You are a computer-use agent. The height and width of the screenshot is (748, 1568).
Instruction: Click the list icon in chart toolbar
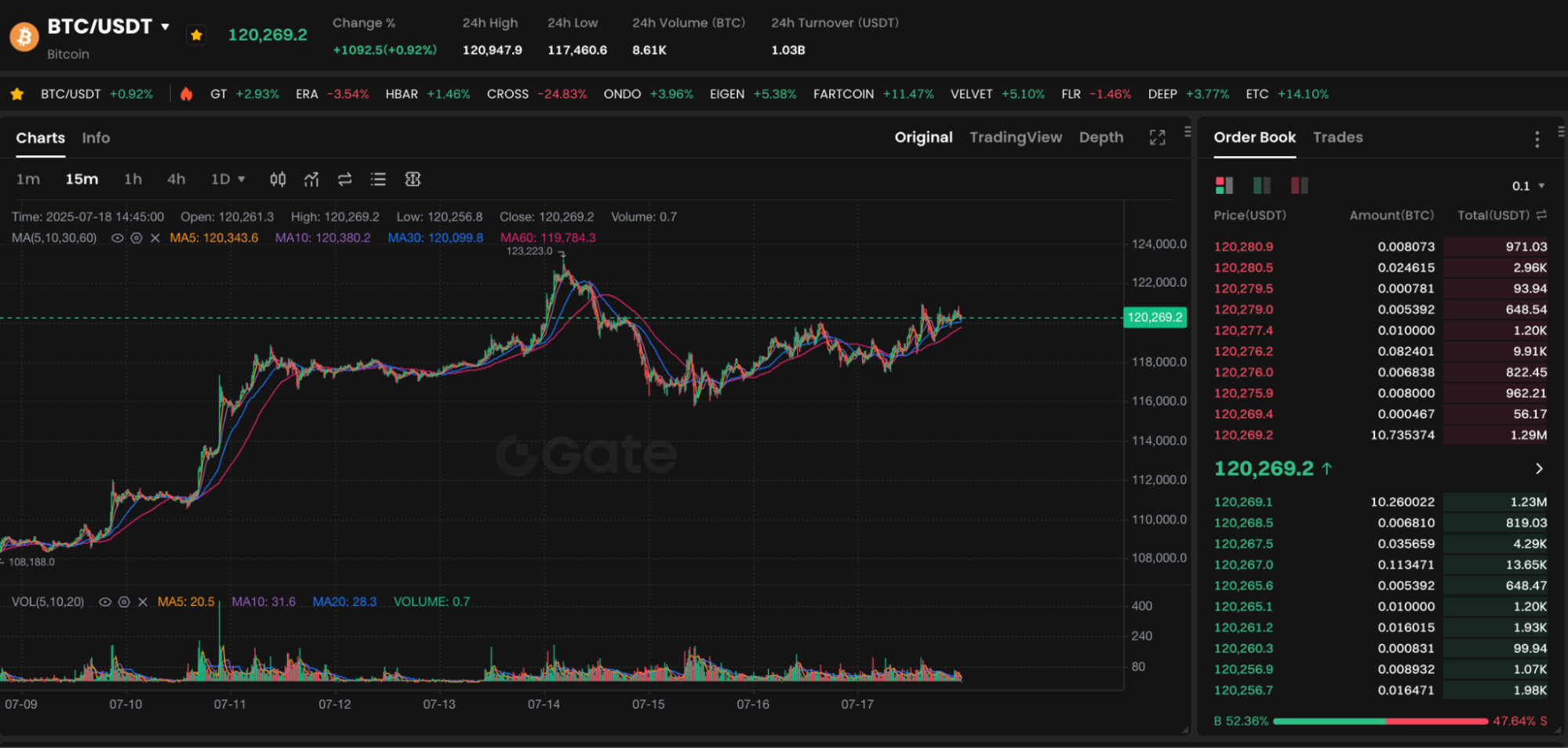(378, 179)
